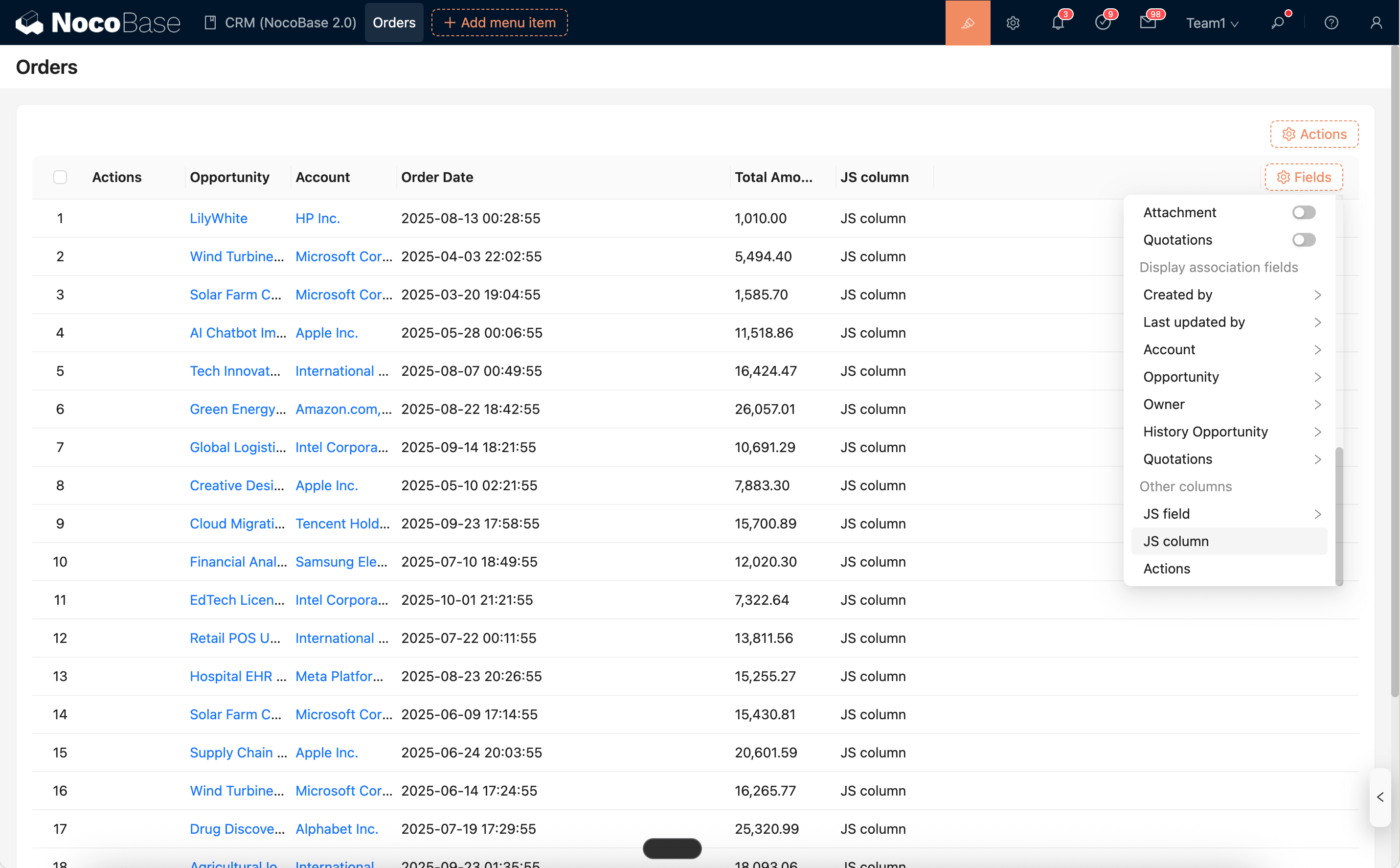Screen dimensions: 1400x868
Task: Open the Team1 dropdown
Action: pos(1212,23)
